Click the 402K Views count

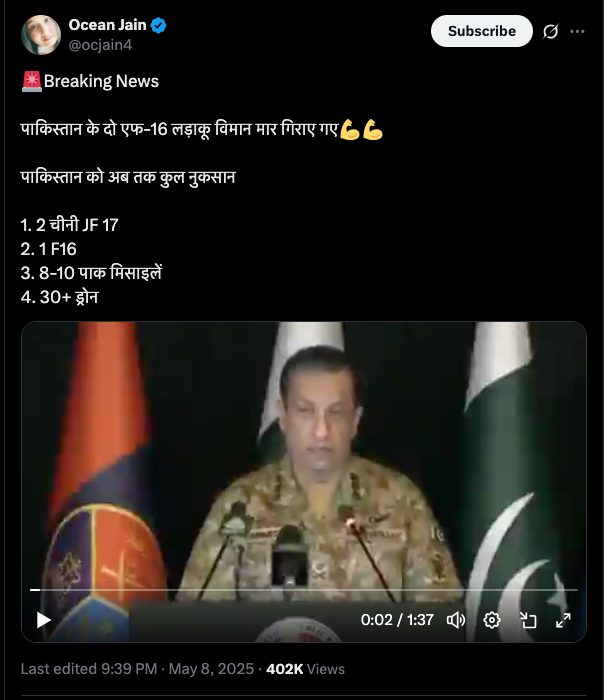305,669
